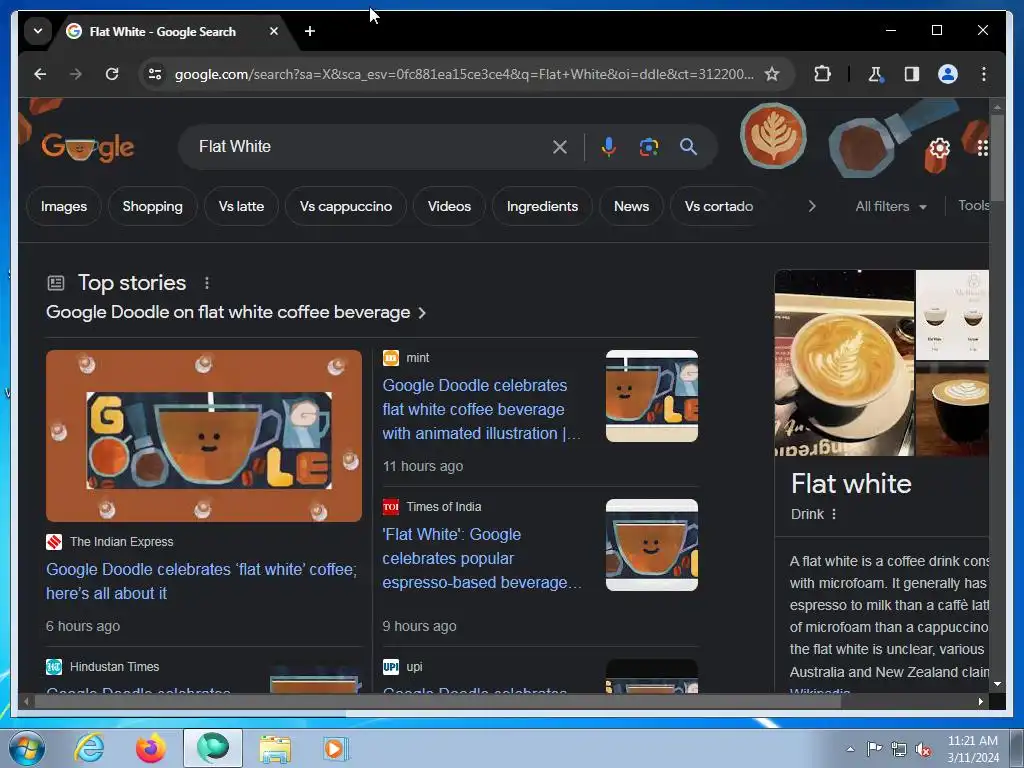Screen dimensions: 1024x768
Task: Switch to Videos results
Action: click(x=449, y=206)
